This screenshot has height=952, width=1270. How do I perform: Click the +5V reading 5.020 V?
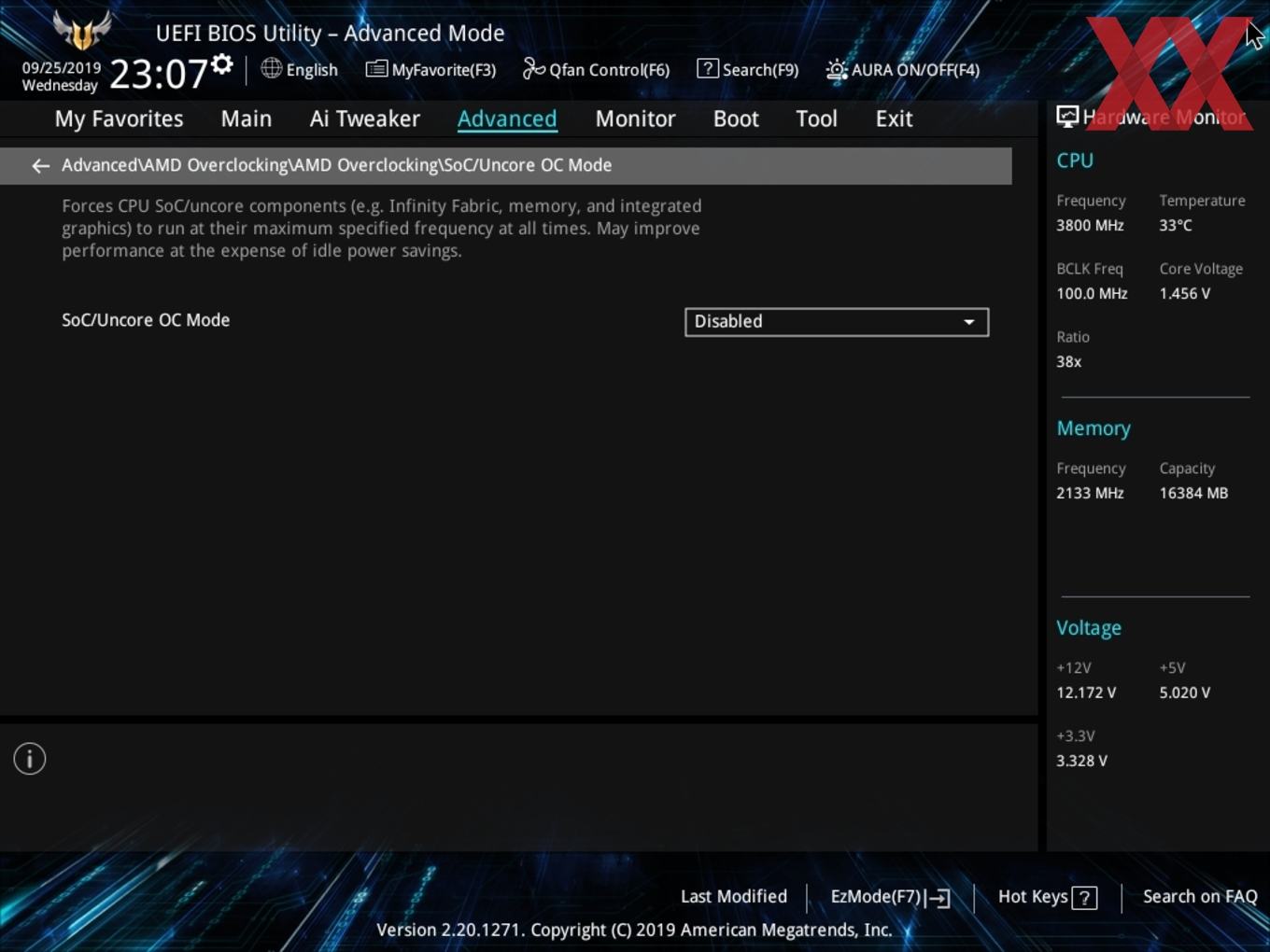point(1185,693)
